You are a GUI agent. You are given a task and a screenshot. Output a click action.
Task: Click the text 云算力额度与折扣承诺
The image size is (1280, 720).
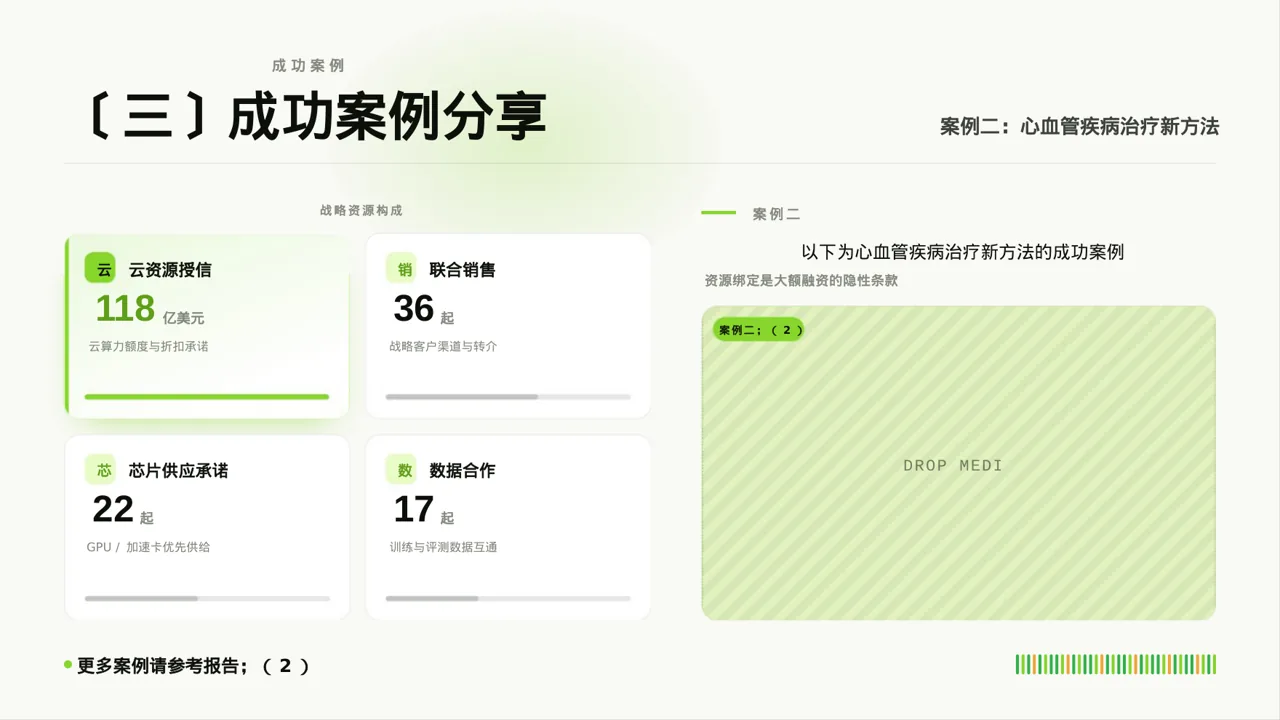pyautogui.click(x=148, y=346)
